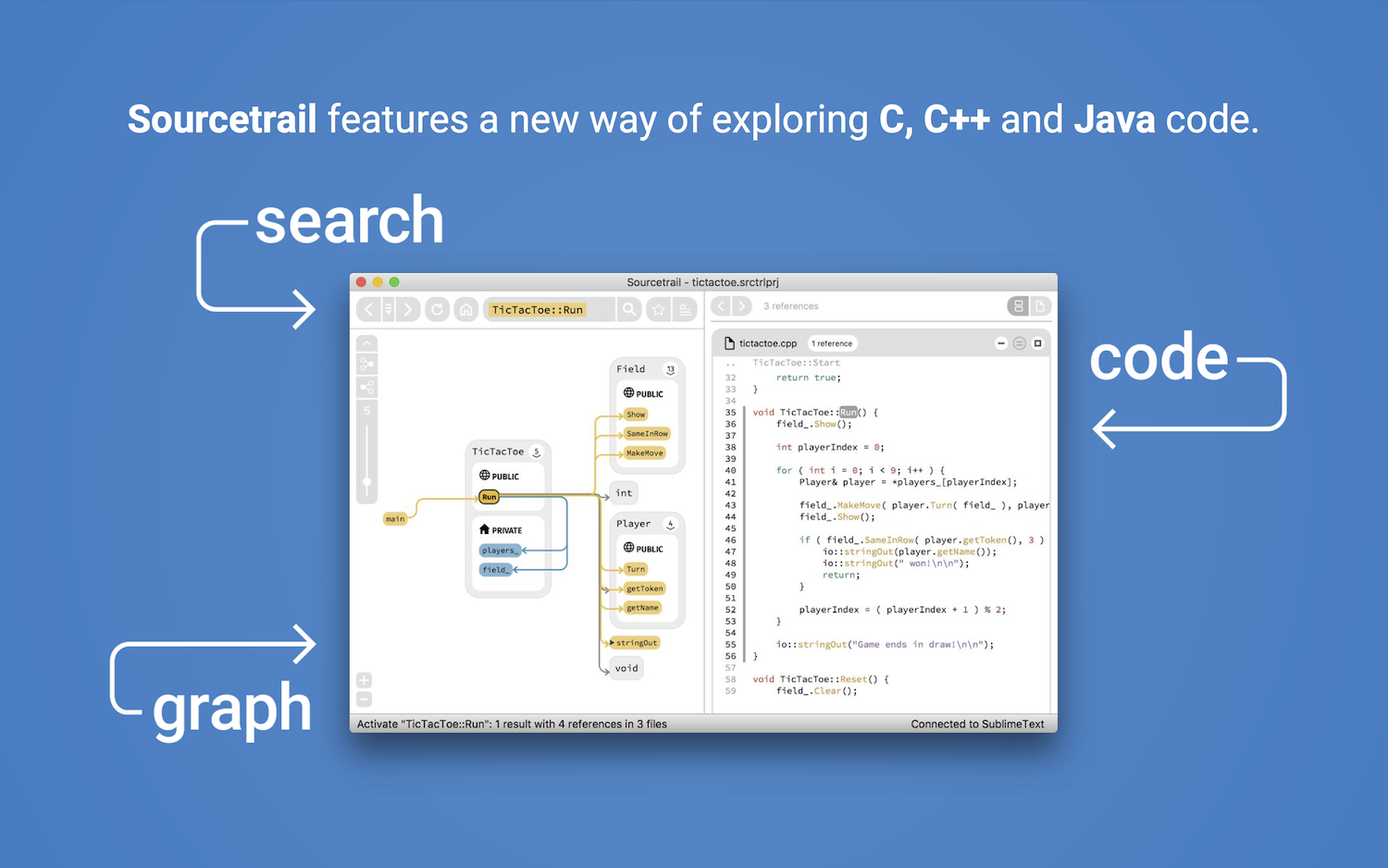Collapse the graph sidebar with the chevron
This screenshot has height=868, width=1388.
(366, 343)
